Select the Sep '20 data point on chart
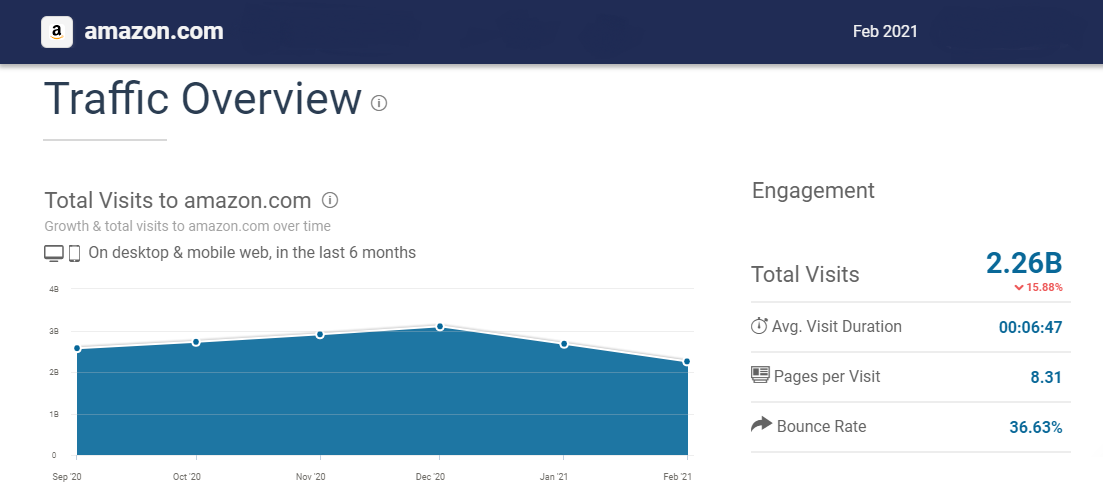Screen dimensions: 1103x497 (77, 348)
